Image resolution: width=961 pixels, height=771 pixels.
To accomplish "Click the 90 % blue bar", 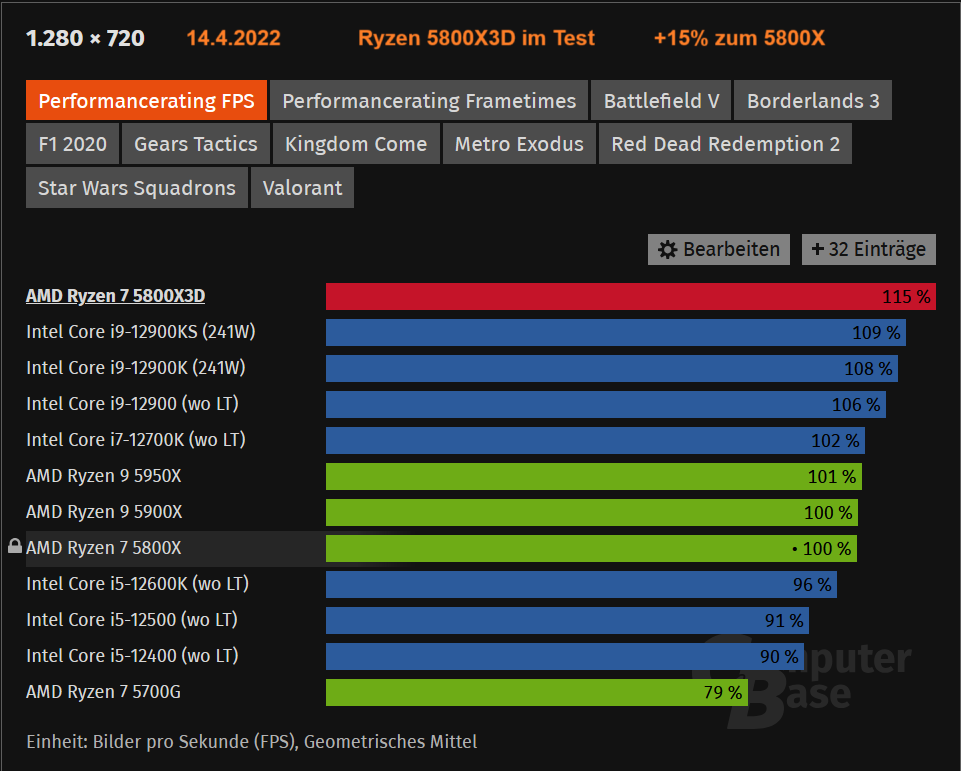I will pos(565,657).
